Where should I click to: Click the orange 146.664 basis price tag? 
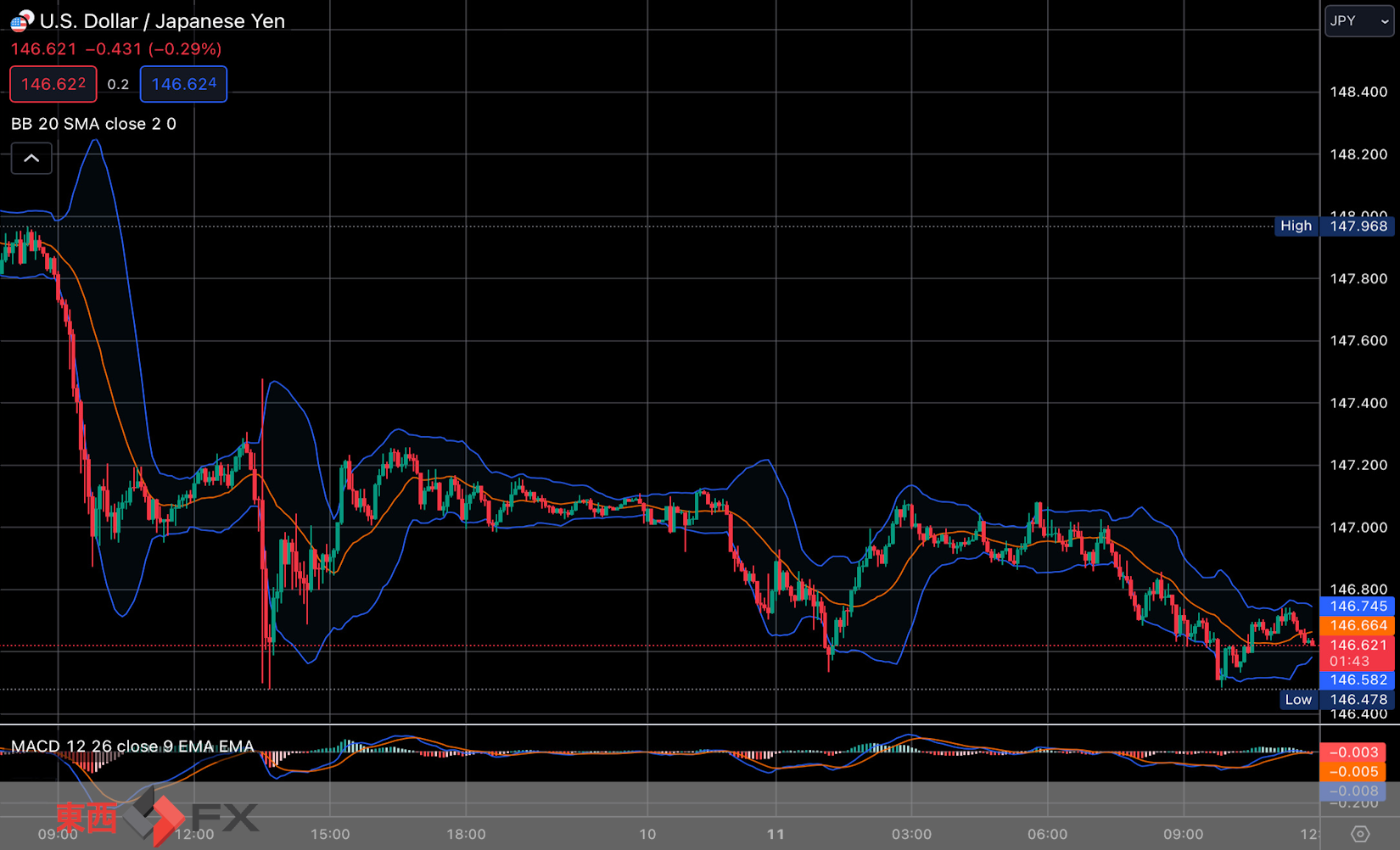(x=1358, y=626)
